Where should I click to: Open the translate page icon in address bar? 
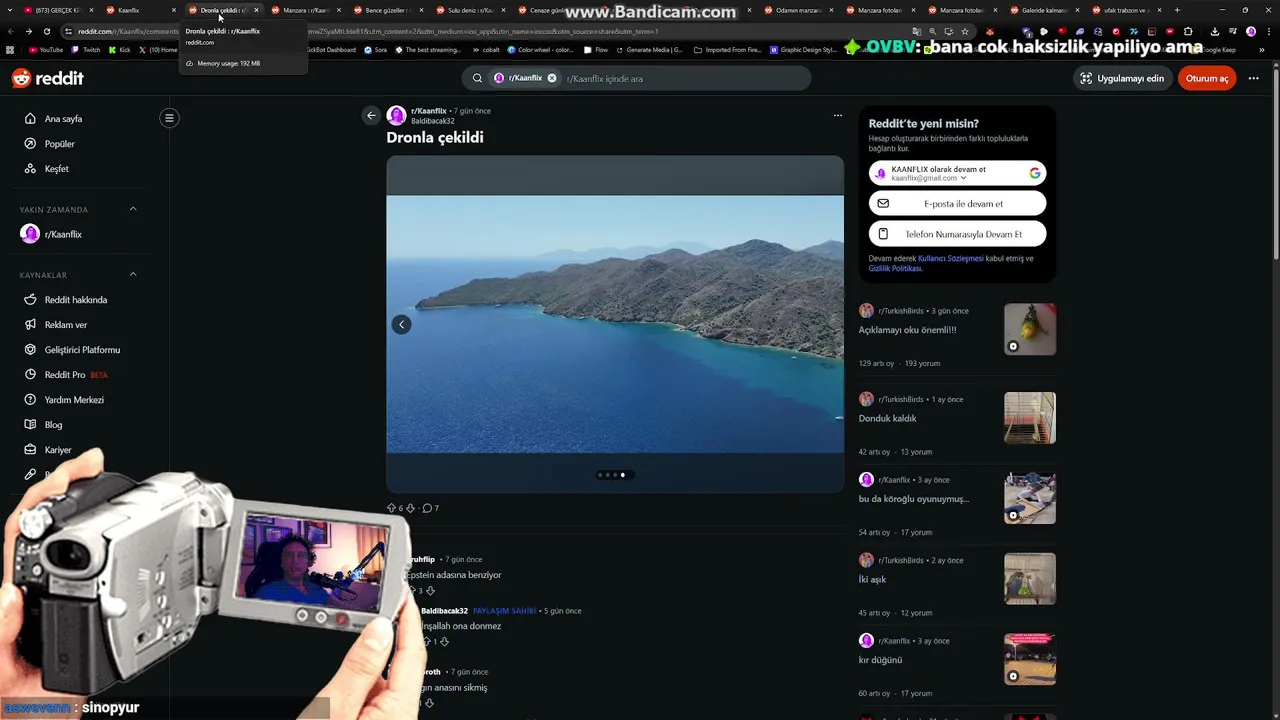[915, 31]
